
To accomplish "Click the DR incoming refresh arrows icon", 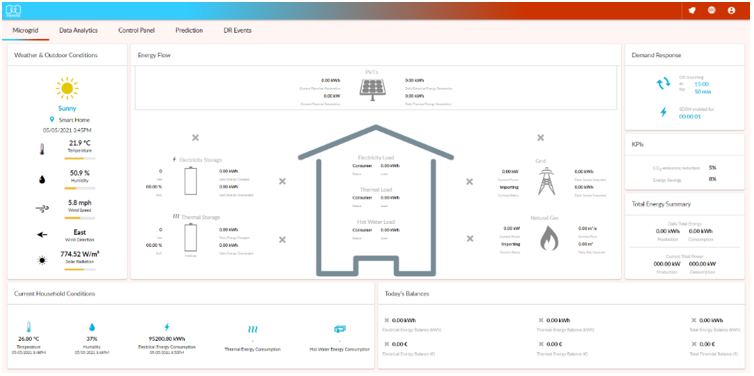I will pyautogui.click(x=663, y=83).
